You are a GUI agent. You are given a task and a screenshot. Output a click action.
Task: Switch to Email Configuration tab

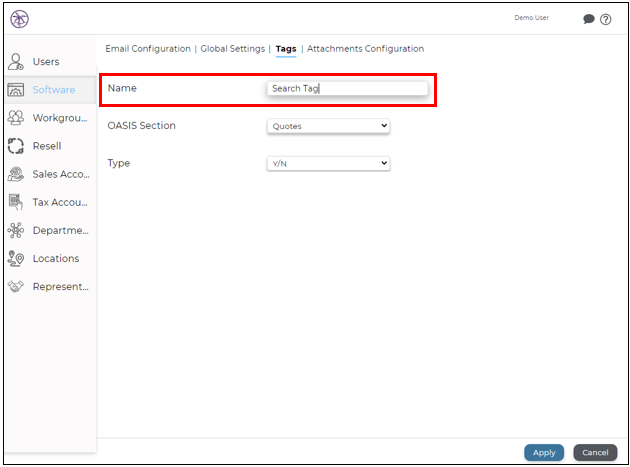(x=148, y=49)
